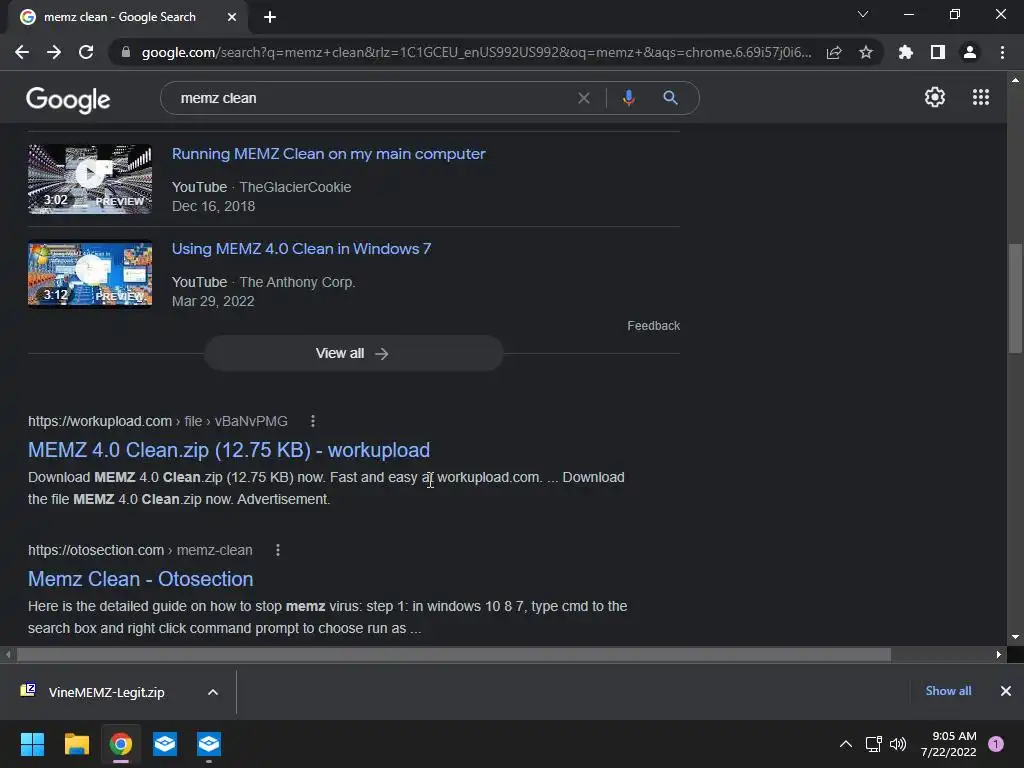Go to Google home via the logo

[68, 99]
